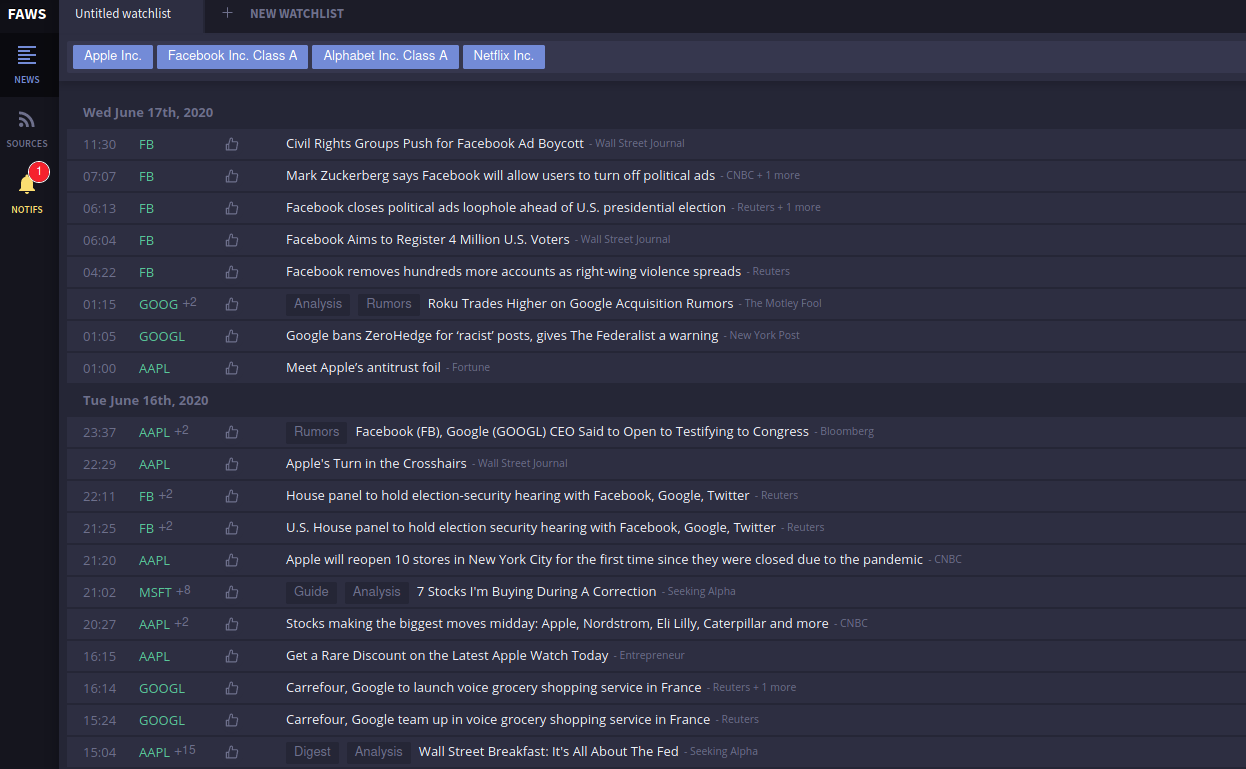1246x769 pixels.
Task: Expand +2 tickers on 20:27 AAPL row
Action: [182, 623]
